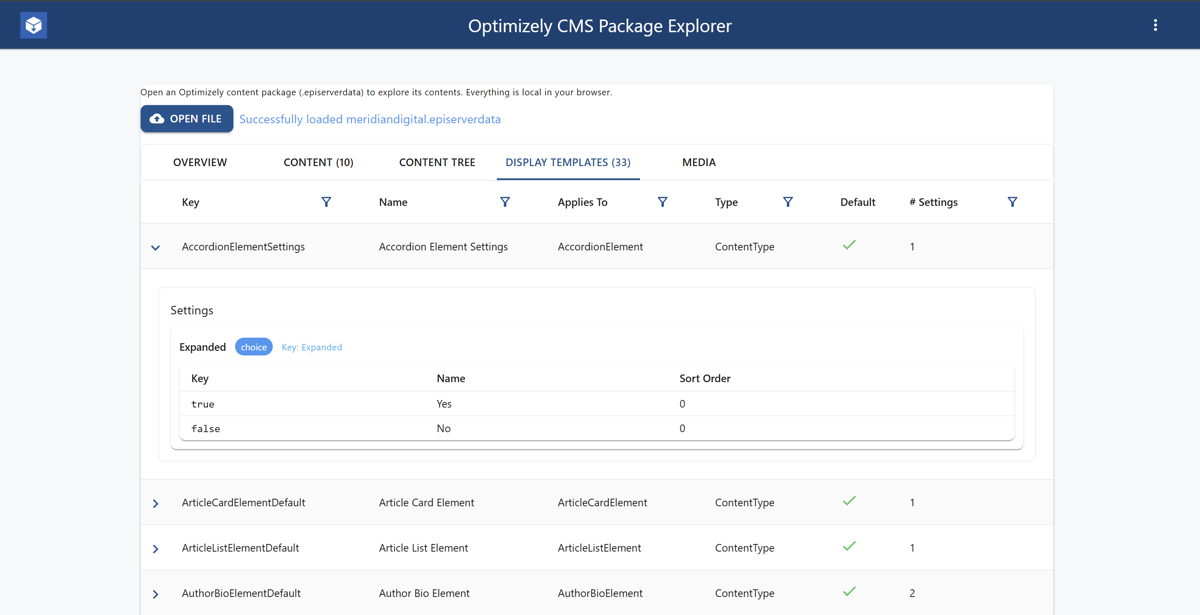Switch to the CONTENT TREE tab
Screen dimensions: 1200x615
(x=437, y=162)
